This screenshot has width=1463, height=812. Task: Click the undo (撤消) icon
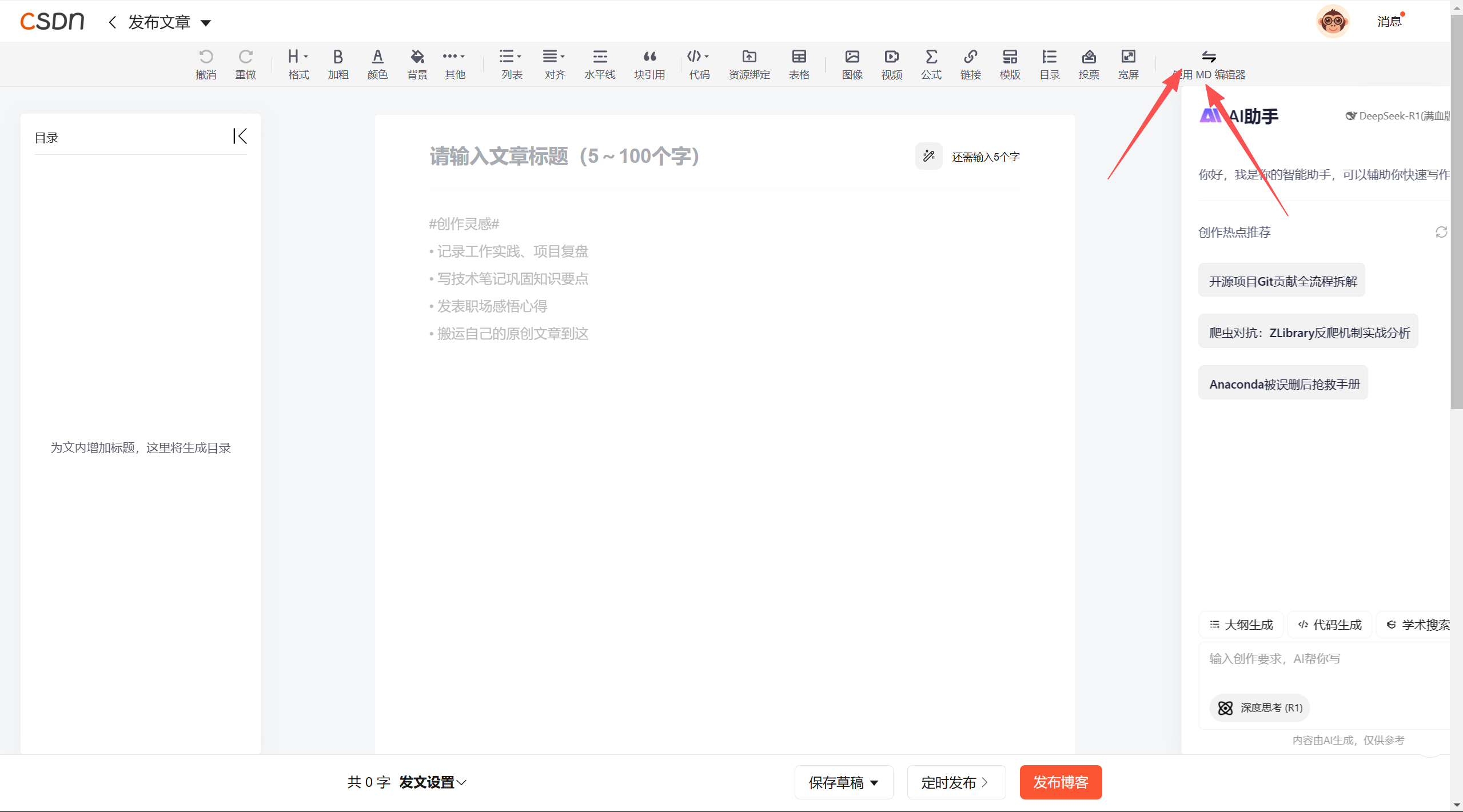click(206, 56)
